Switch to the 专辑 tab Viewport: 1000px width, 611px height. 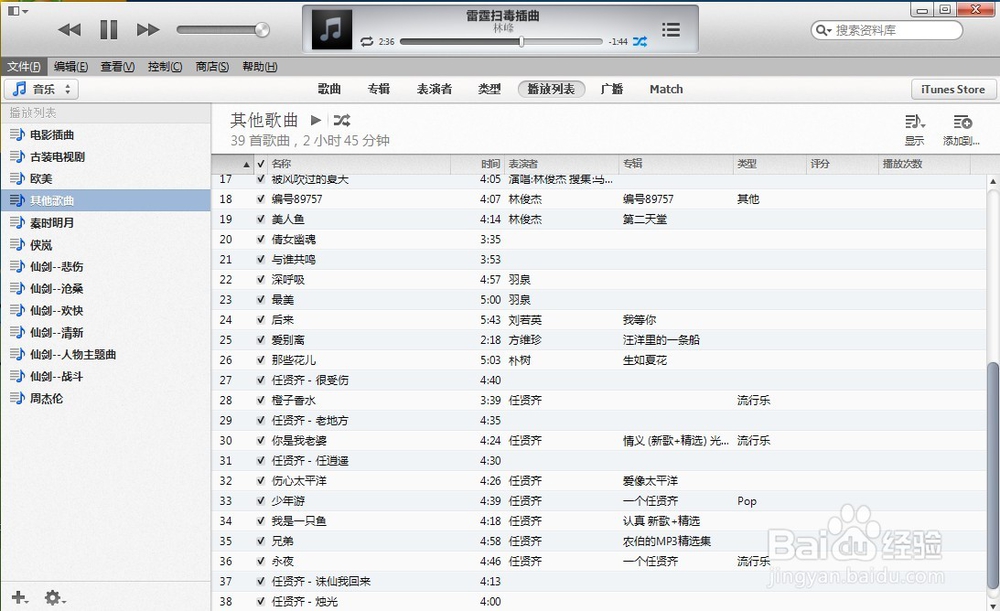[x=378, y=89]
